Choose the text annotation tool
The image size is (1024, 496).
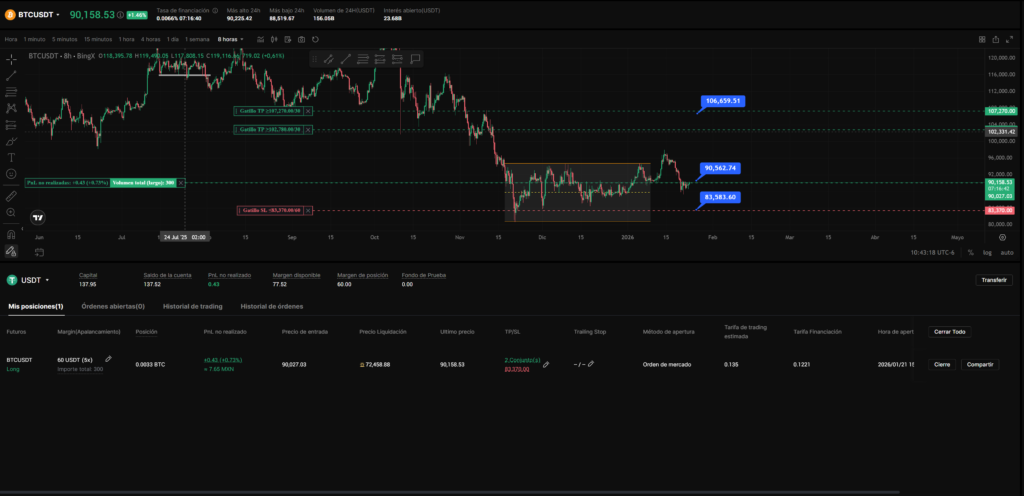11,157
